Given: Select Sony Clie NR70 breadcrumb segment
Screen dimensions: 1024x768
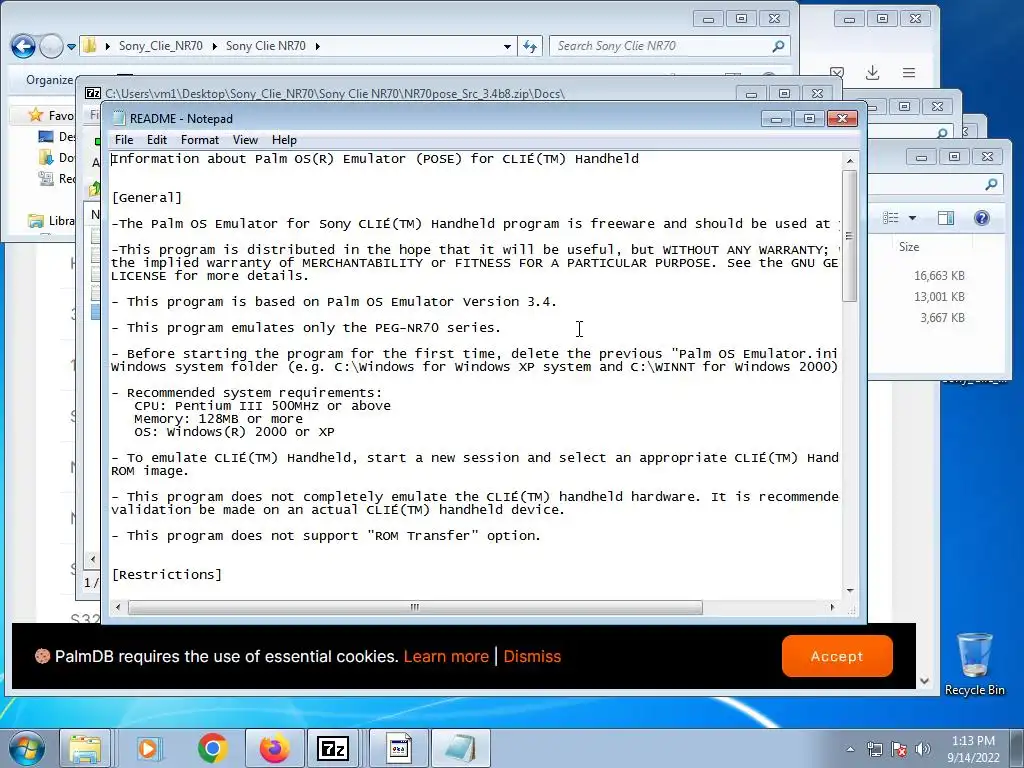Looking at the screenshot, I should pyautogui.click(x=266, y=46).
